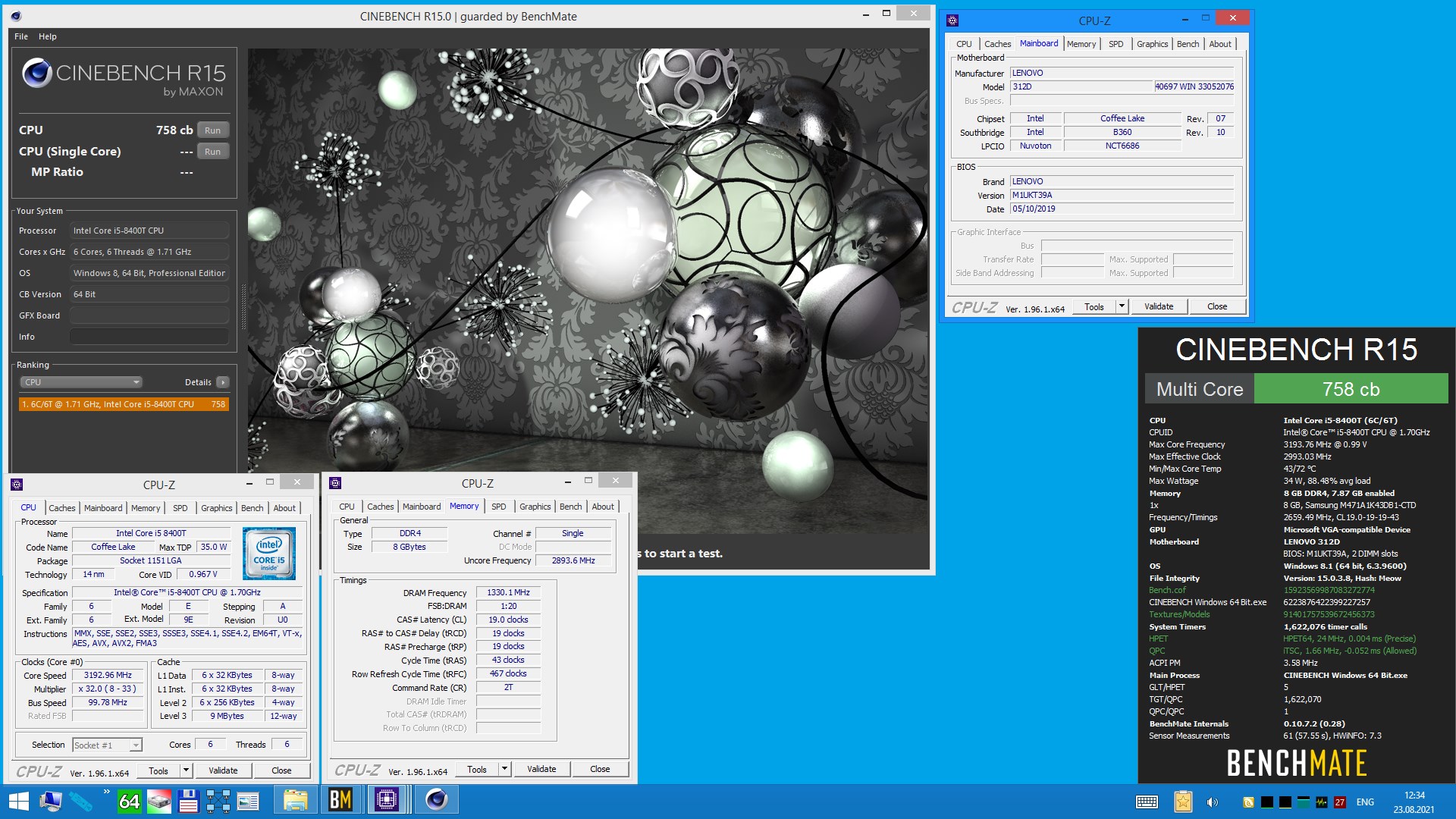Click the yellow tray icon beside the volume control
Image resolution: width=1456 pixels, height=819 pixels.
[x=1248, y=802]
